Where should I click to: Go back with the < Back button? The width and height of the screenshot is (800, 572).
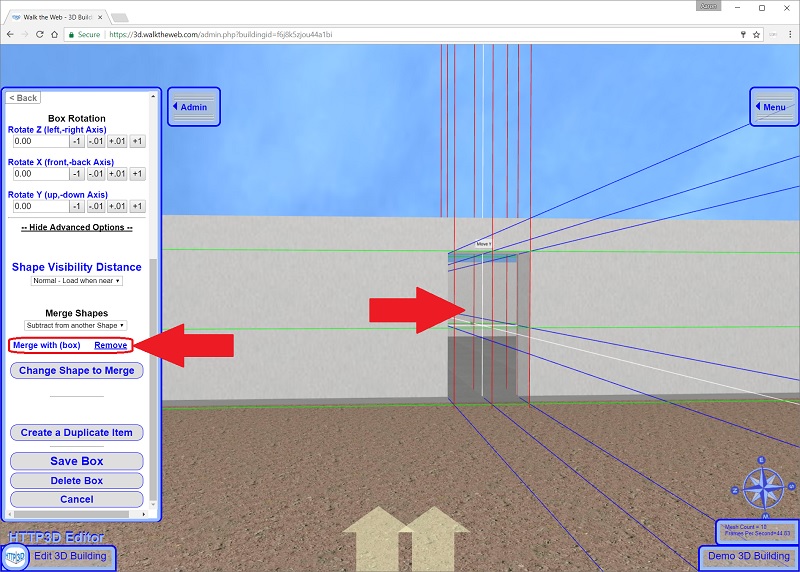[23, 98]
